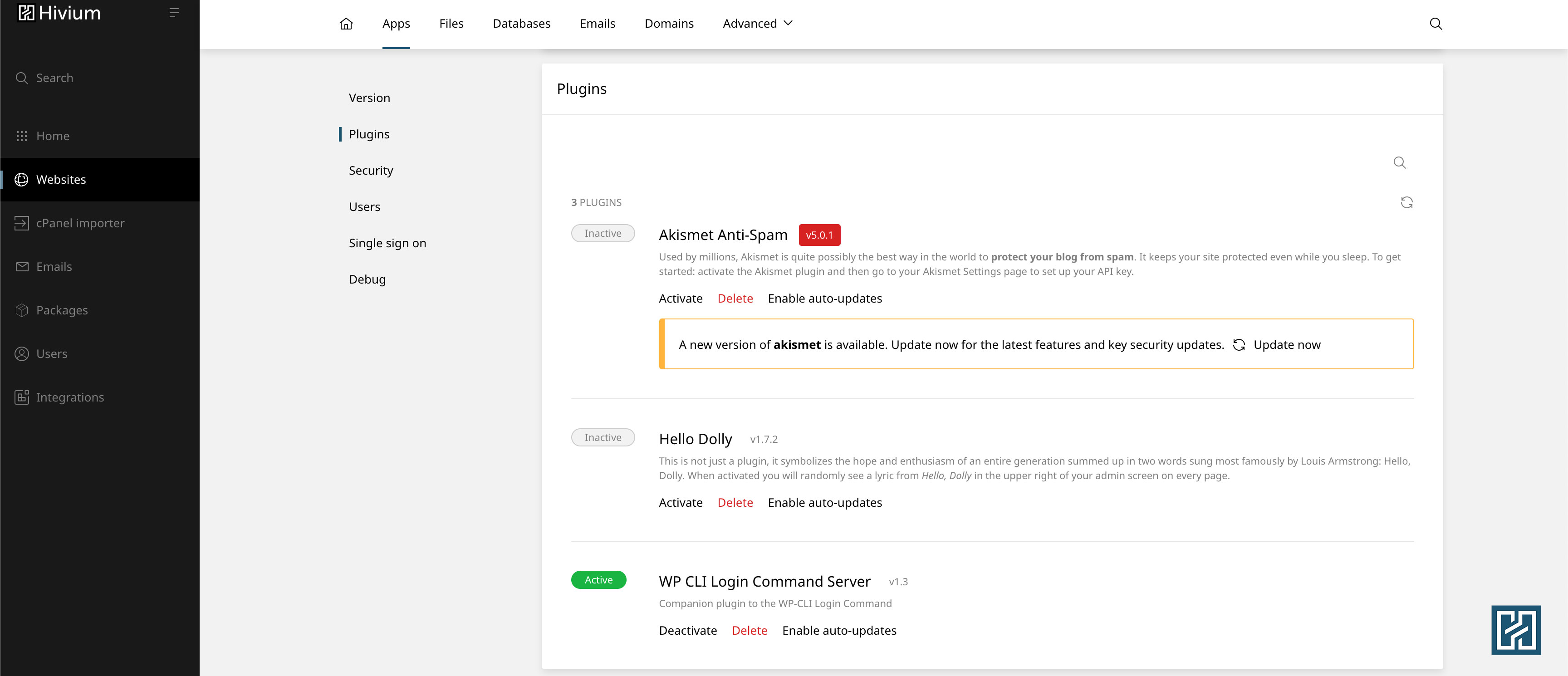Deactivate WP CLI Login Command Server
The image size is (1568, 676).
(687, 630)
